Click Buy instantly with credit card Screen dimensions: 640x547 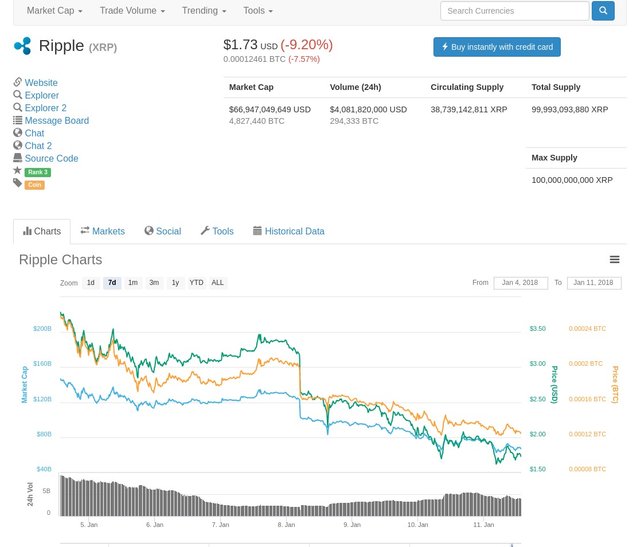coord(496,47)
